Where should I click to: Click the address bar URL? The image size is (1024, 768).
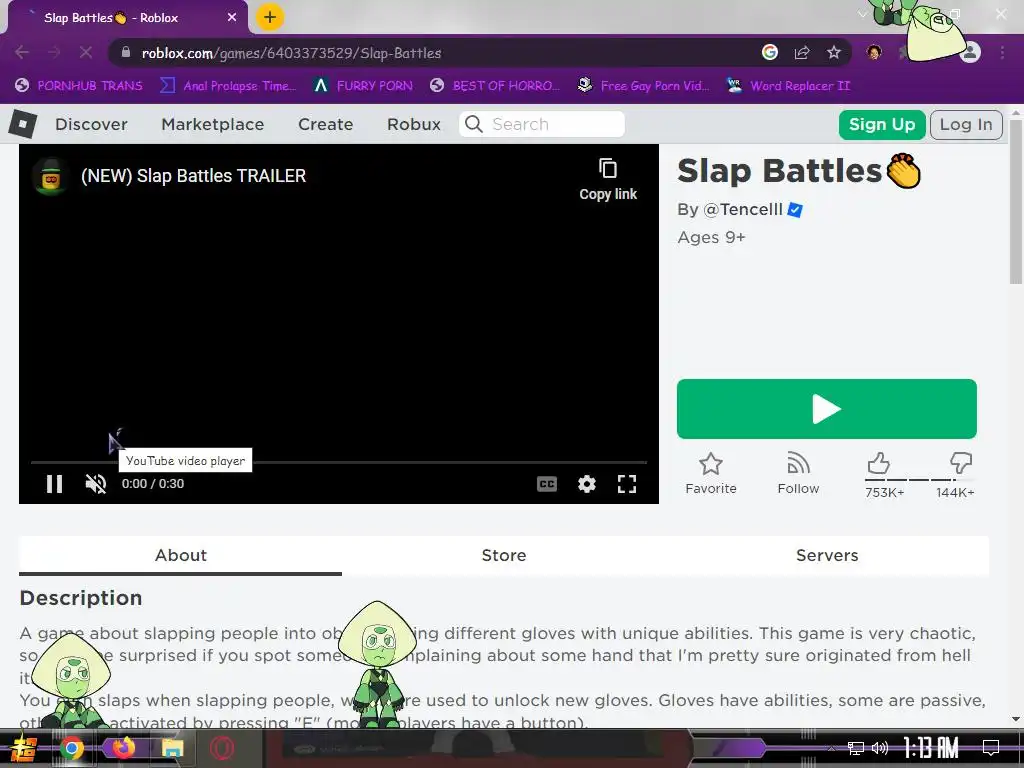pyautogui.click(x=291, y=53)
